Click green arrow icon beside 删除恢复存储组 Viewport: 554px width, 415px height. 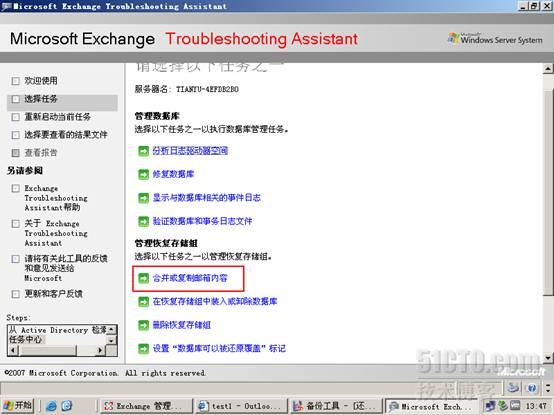(143, 325)
